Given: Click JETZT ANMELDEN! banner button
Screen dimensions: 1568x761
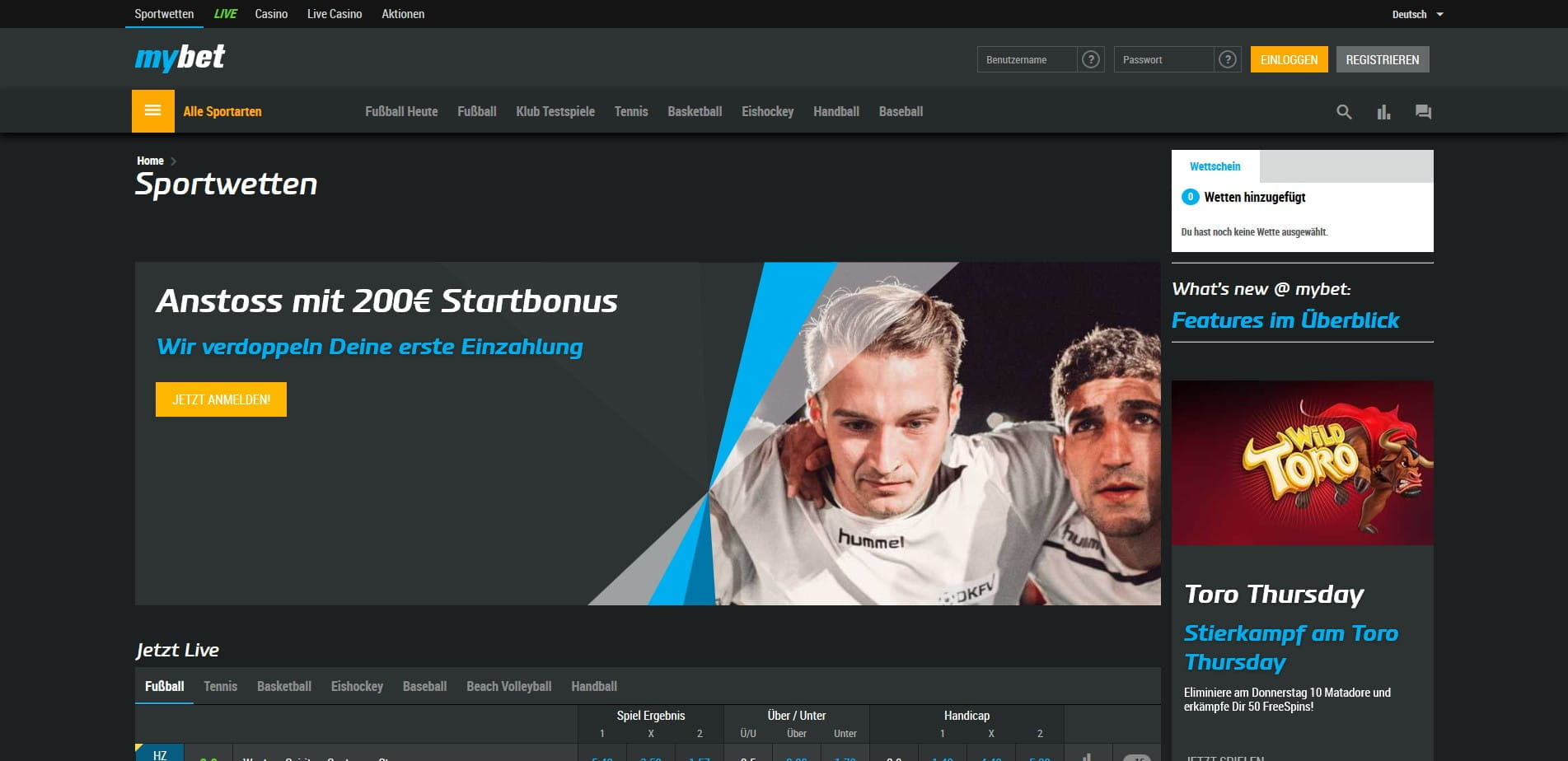Looking at the screenshot, I should tap(221, 399).
